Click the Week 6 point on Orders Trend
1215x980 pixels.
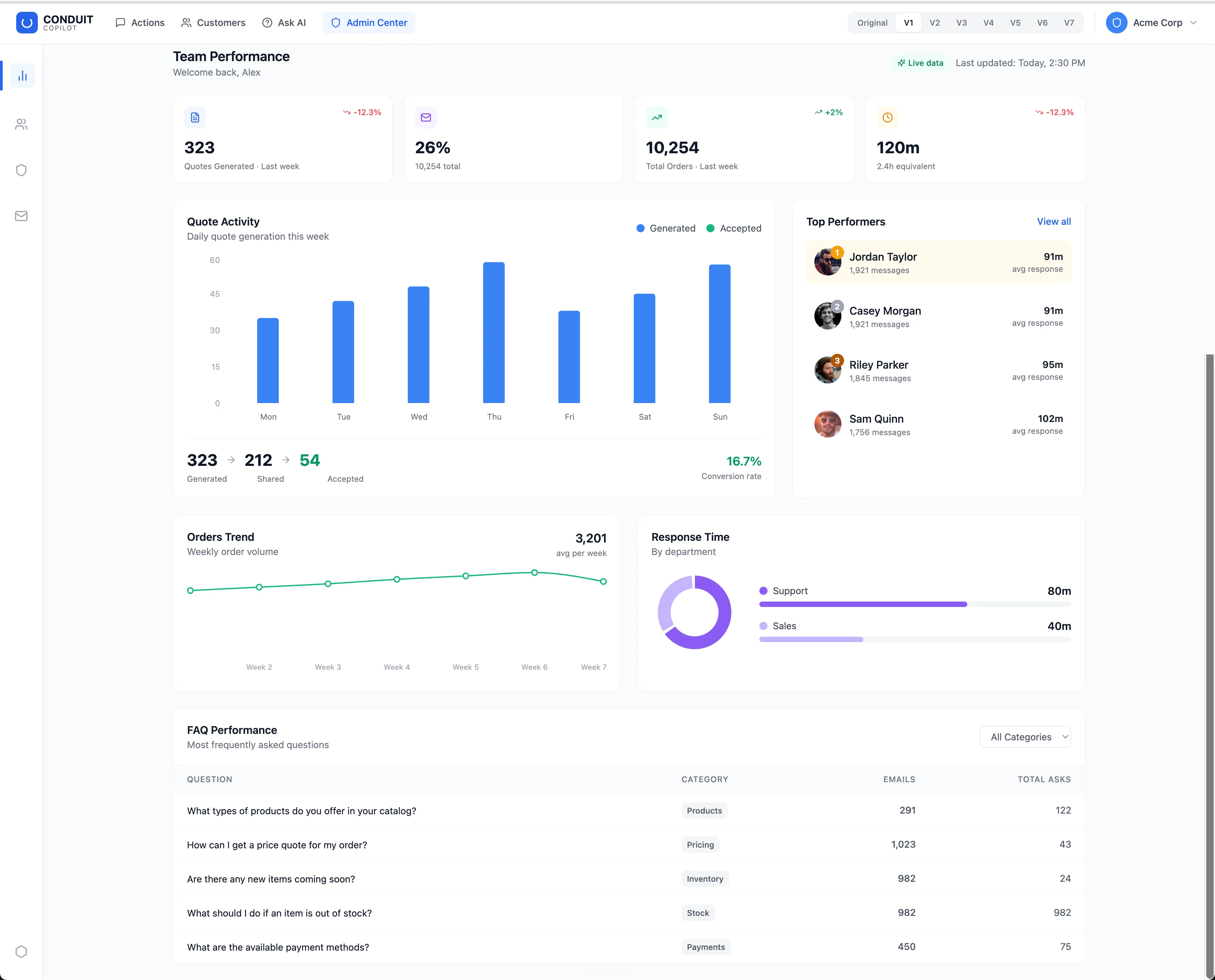point(534,573)
